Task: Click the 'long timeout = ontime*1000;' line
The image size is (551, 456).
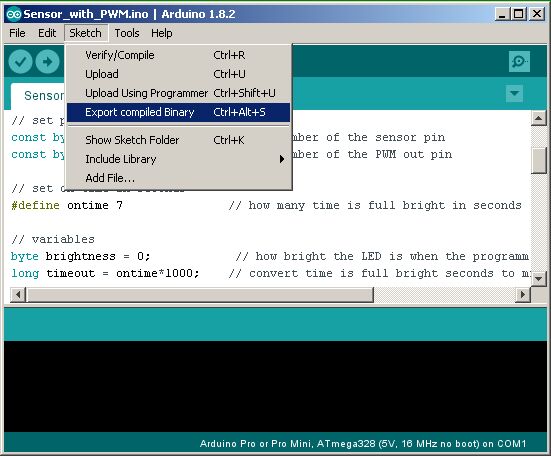Action: pyautogui.click(x=105, y=273)
